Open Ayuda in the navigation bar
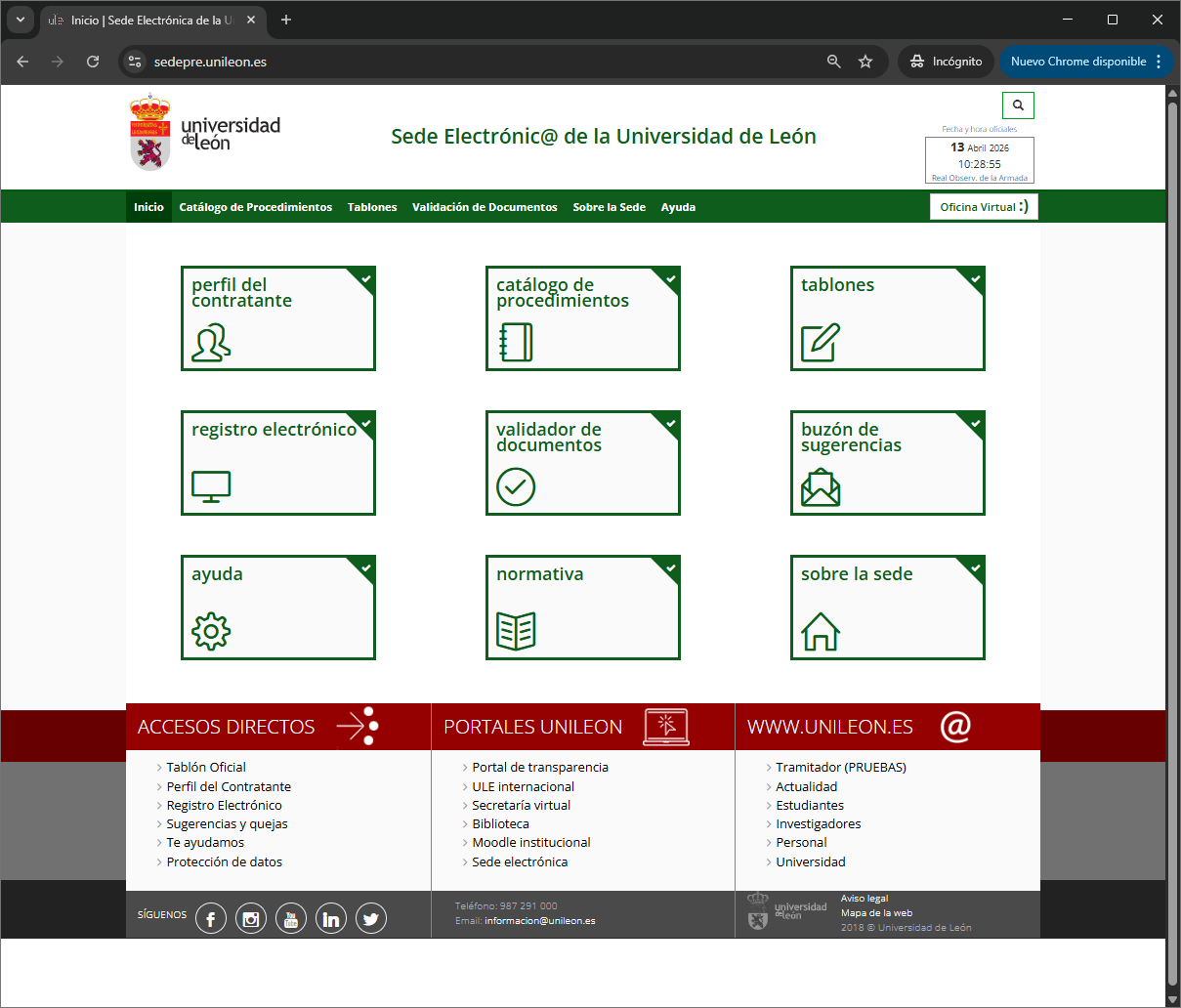The width and height of the screenshot is (1181, 1008). (678, 207)
